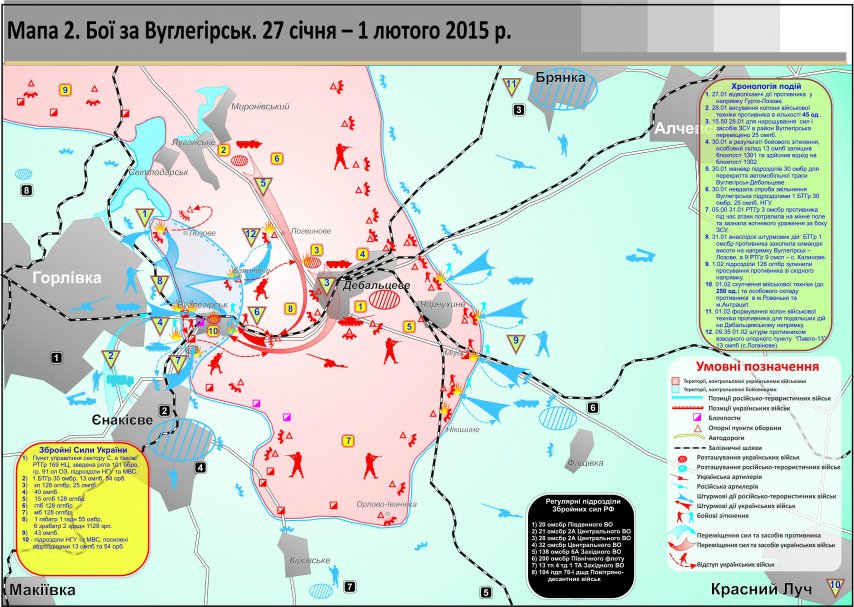Viewport: 854px width, 607px height.
Task: Select the Дебальцеве city label
Action: [x=373, y=285]
